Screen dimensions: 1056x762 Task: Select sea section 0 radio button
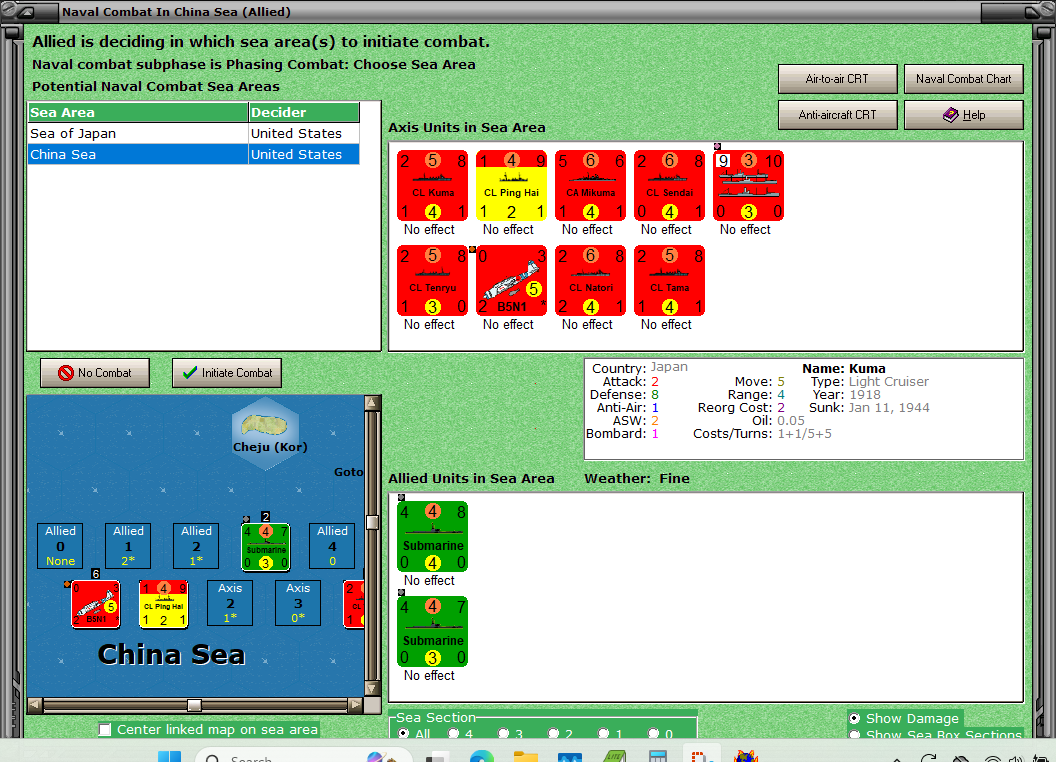pos(654,734)
